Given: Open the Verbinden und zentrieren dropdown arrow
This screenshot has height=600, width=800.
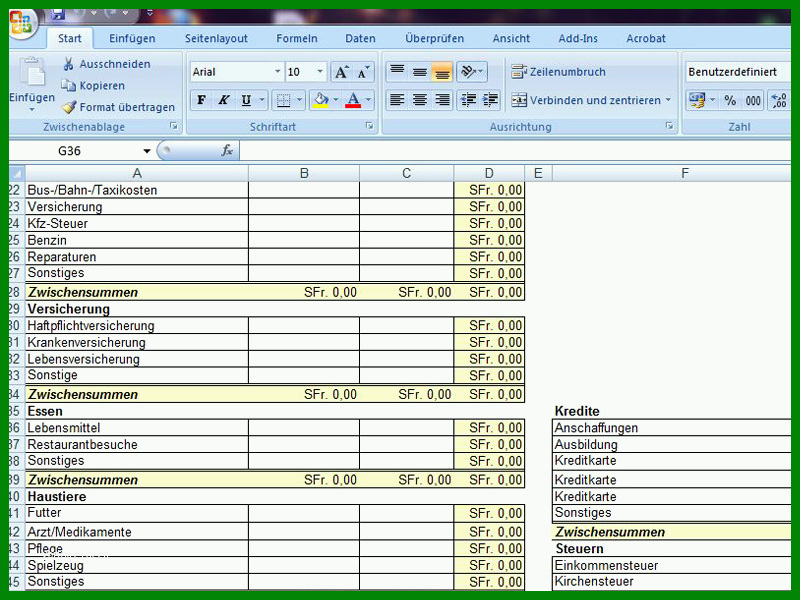Looking at the screenshot, I should point(668,100).
